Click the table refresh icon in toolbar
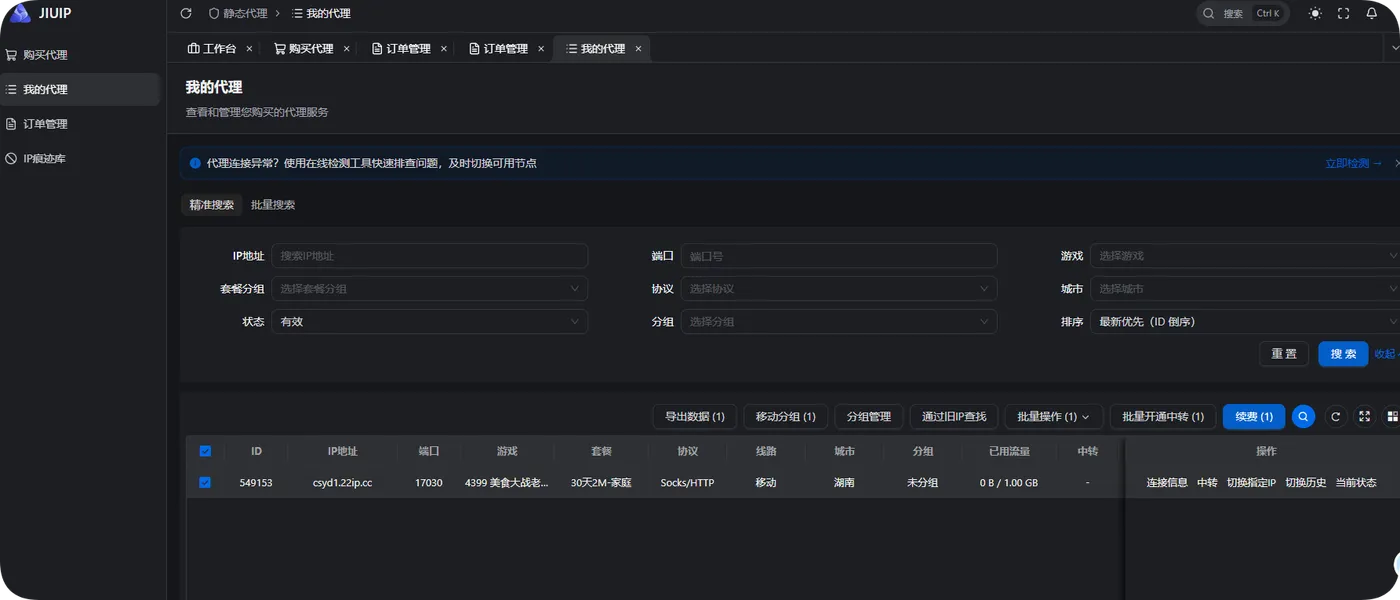Viewport: 1400px width, 600px height. [1335, 416]
